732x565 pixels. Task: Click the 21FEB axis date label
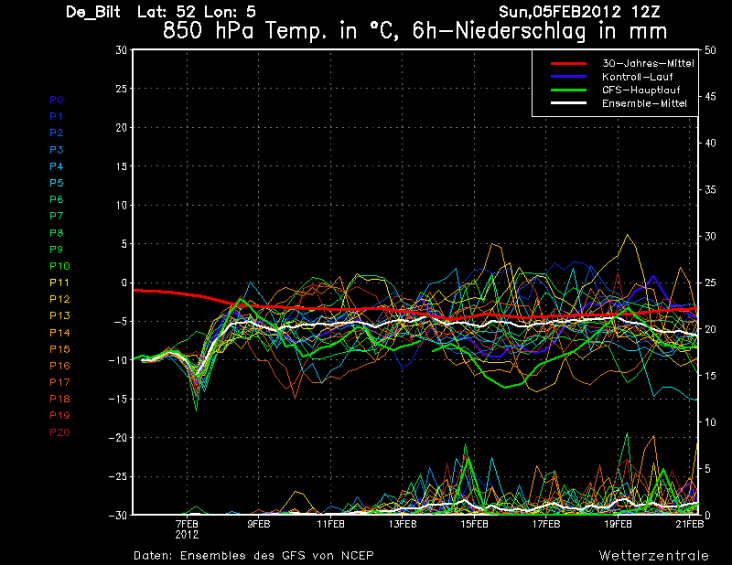click(690, 524)
